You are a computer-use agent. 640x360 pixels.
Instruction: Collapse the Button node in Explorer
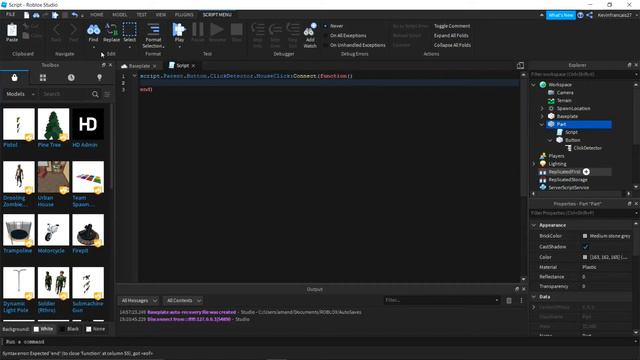click(x=550, y=140)
